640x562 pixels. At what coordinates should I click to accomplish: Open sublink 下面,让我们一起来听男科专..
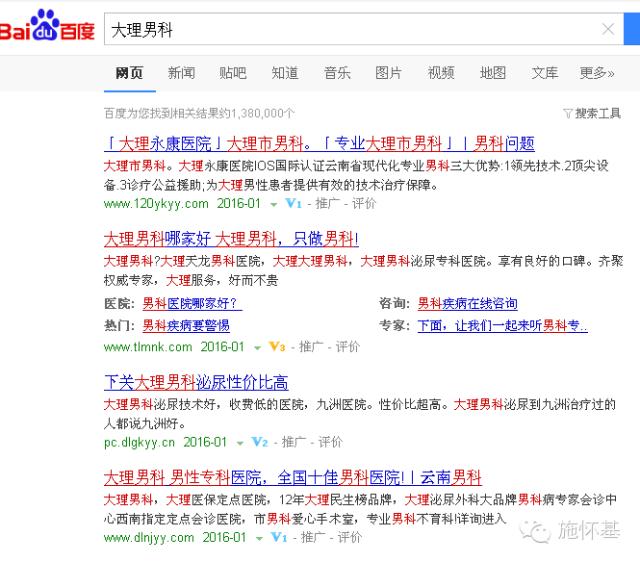[x=502, y=325]
